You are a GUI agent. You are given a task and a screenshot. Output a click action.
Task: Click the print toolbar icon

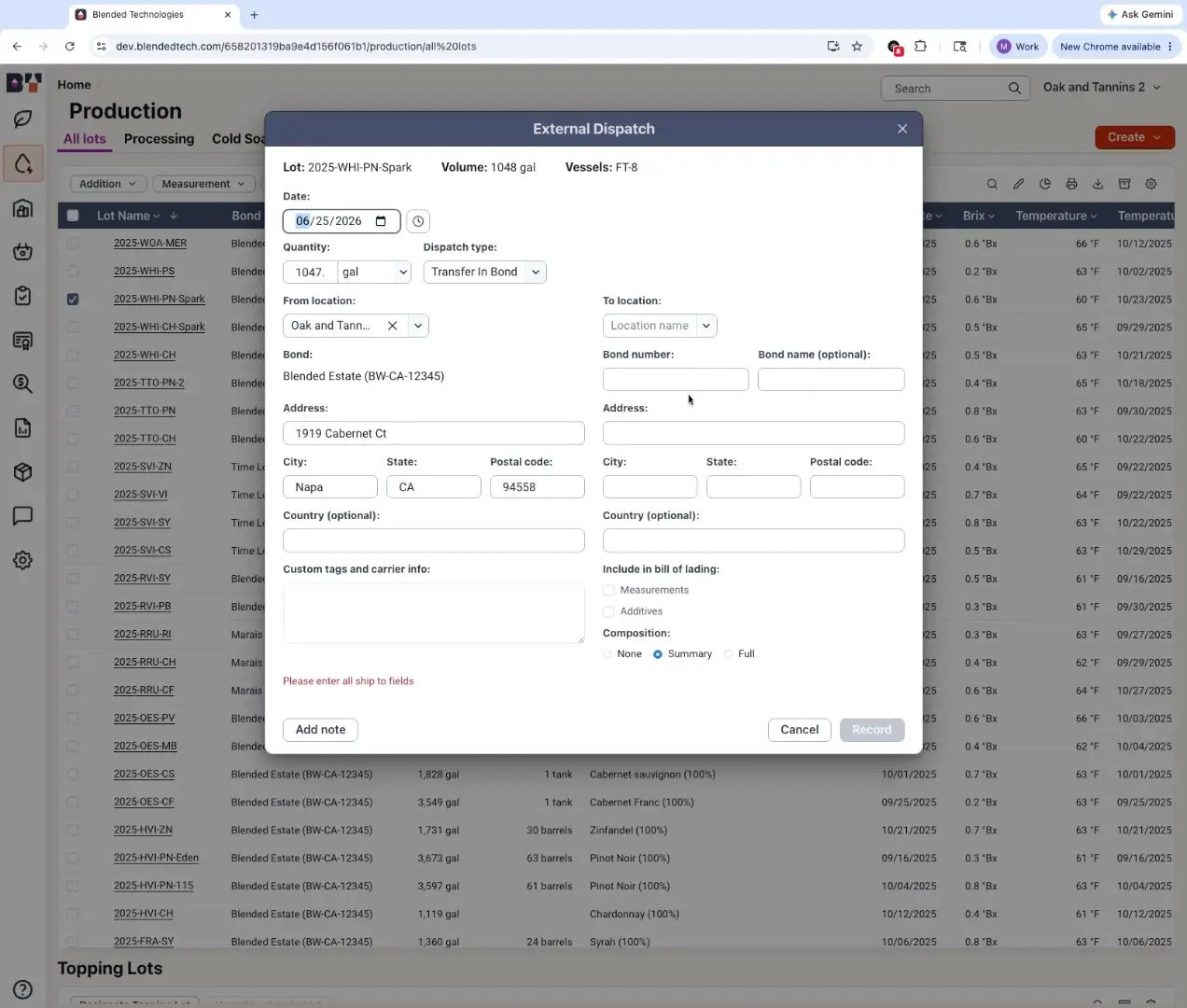coord(1071,184)
